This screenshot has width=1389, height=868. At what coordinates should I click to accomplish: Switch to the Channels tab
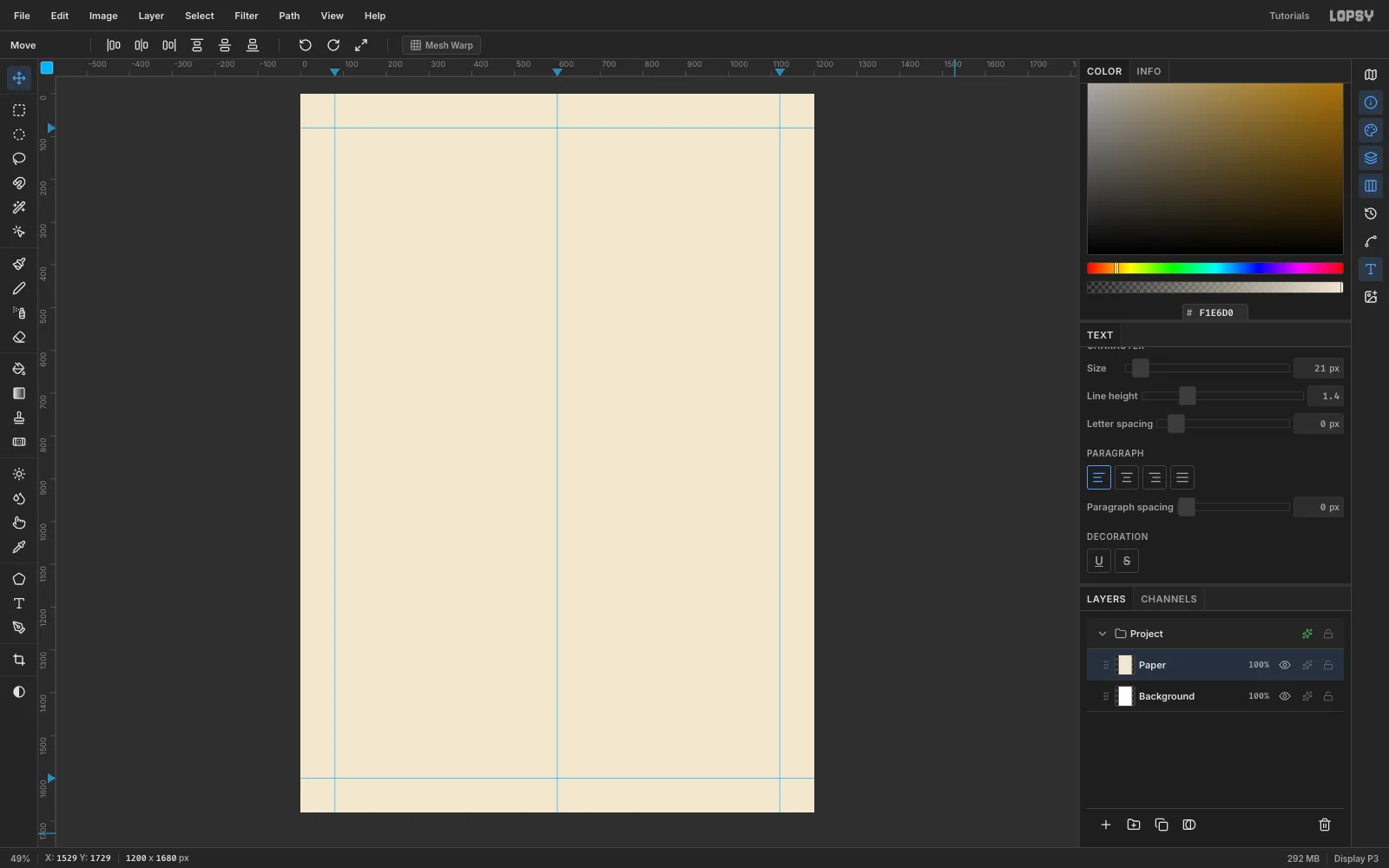[x=1168, y=599]
